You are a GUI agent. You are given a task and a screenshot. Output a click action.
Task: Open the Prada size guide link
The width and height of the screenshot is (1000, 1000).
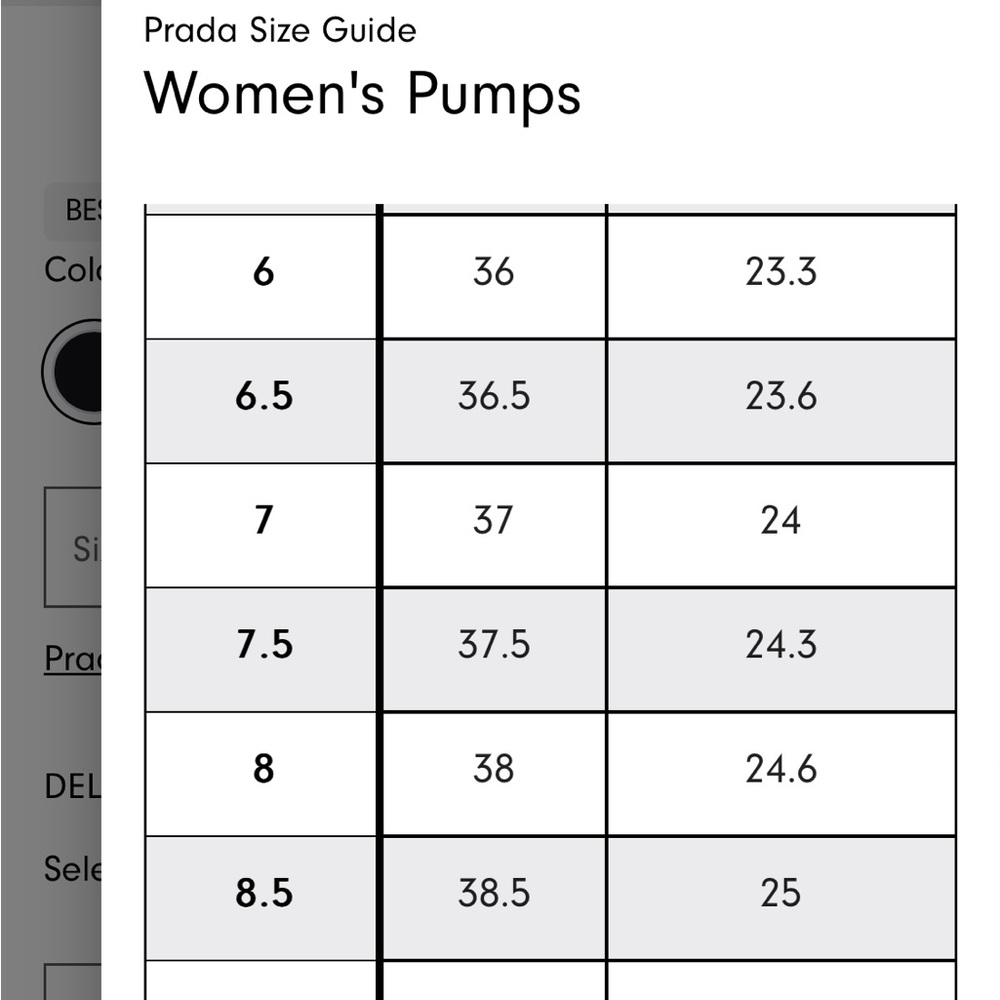click(x=73, y=658)
